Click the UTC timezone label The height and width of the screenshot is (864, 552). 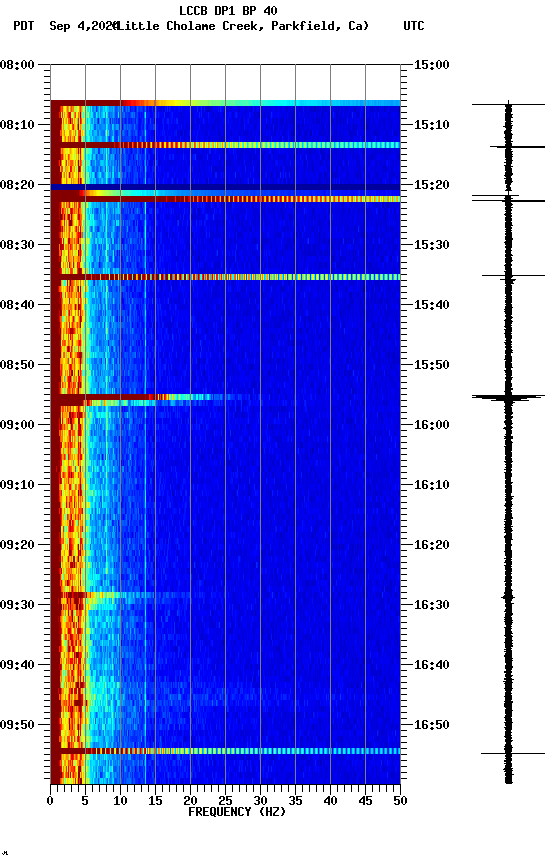tap(414, 26)
